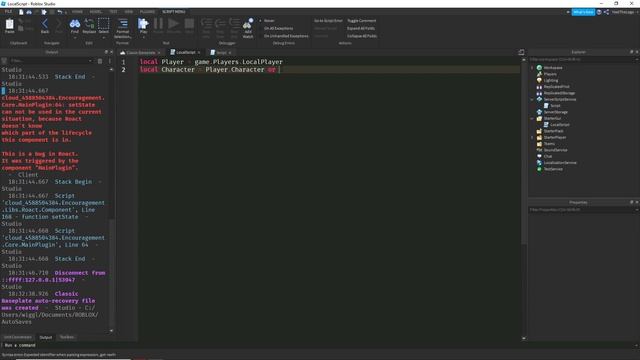This screenshot has height=360, width=640.
Task: Open the Select dropdown arrow
Action: point(104,38)
